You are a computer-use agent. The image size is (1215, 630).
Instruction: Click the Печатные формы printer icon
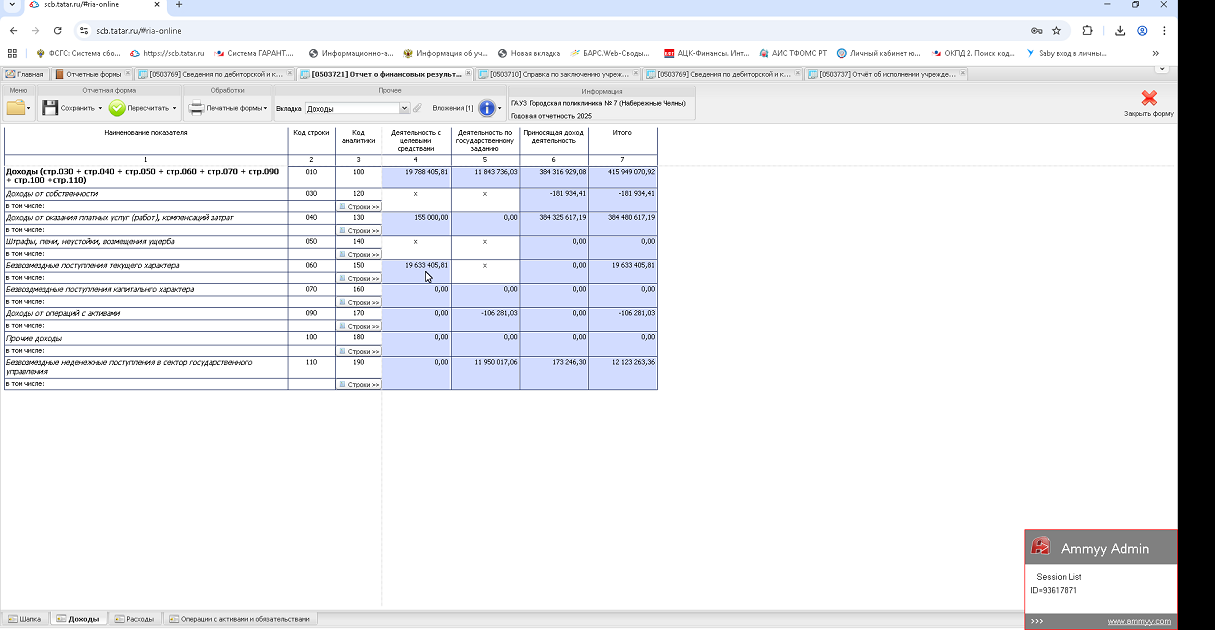coord(197,107)
